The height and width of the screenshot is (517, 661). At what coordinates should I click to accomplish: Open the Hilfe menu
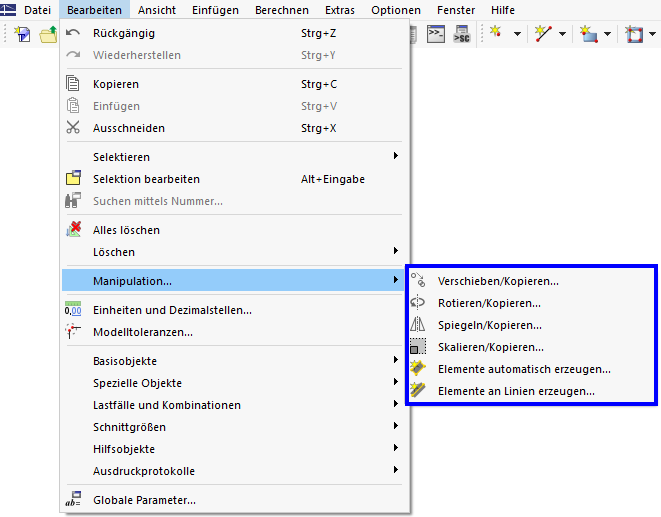point(503,10)
